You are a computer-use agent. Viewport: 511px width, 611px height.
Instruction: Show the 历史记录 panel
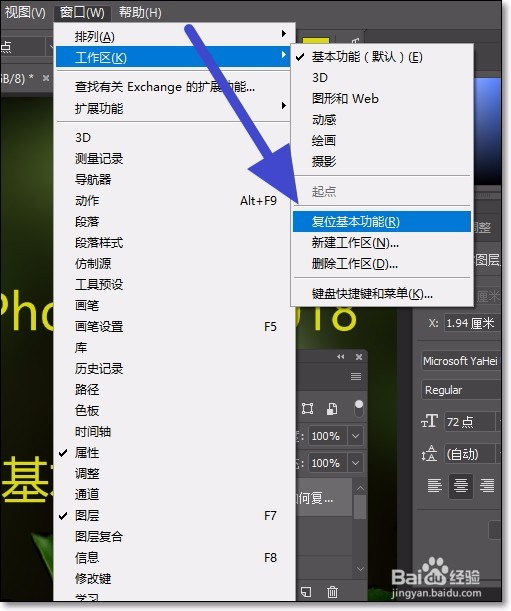point(174,369)
